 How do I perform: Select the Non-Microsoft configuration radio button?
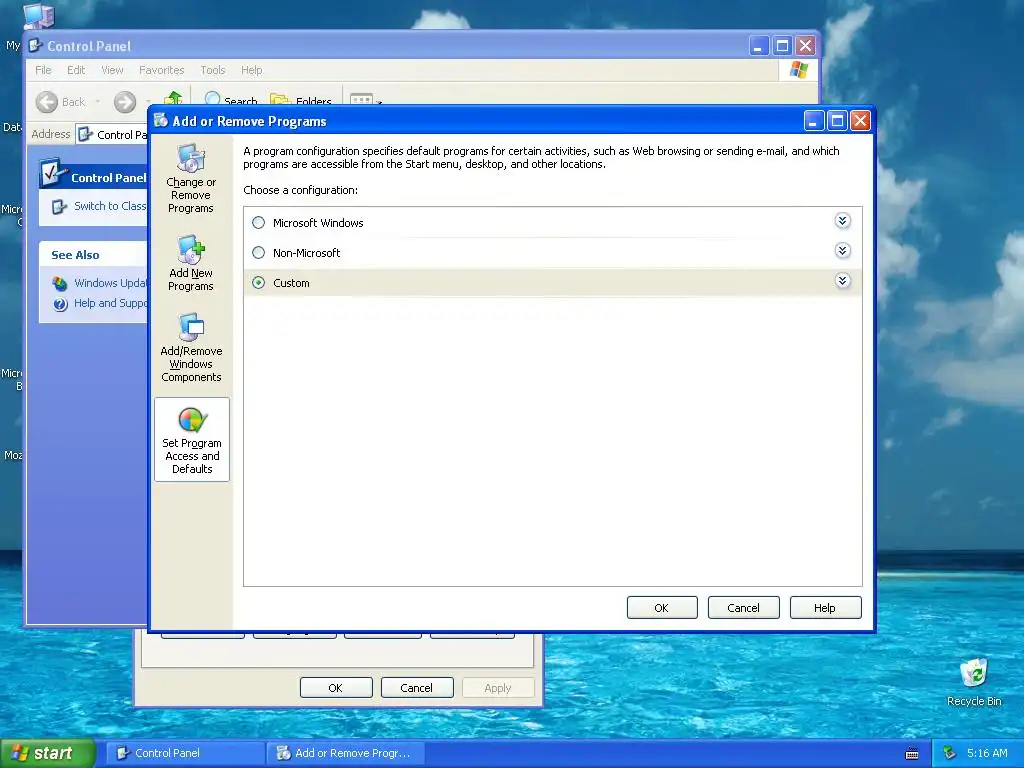tap(259, 253)
